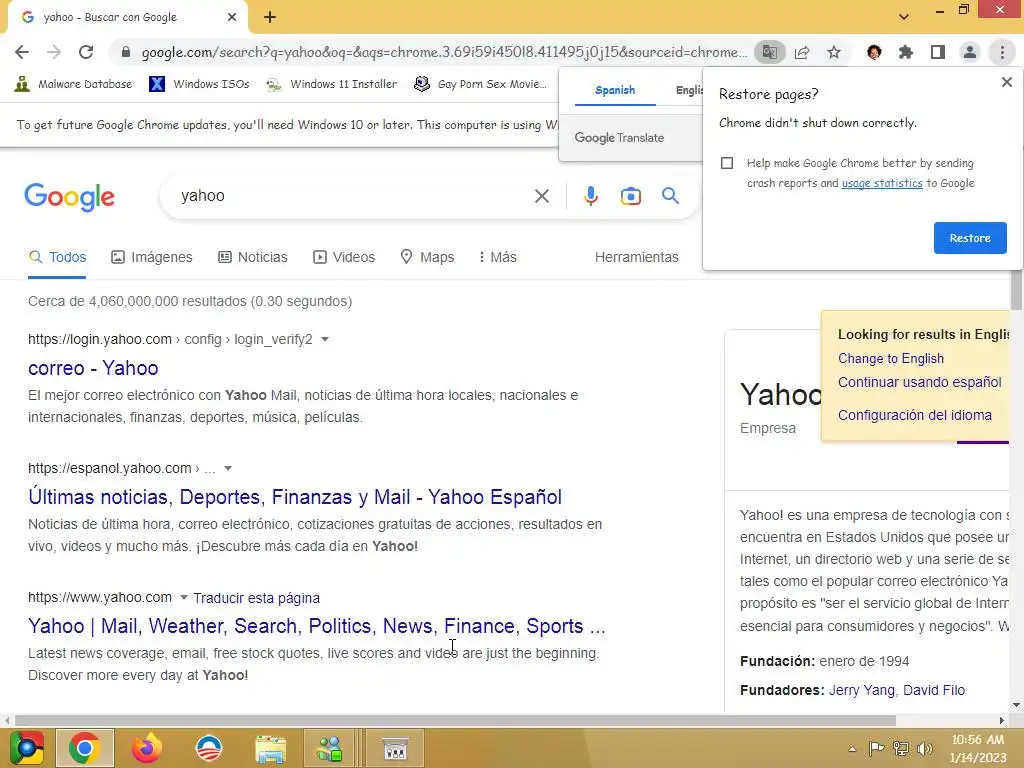Click into the yahoo search input field
Screen dimensions: 1024x768
pyautogui.click(x=353, y=196)
